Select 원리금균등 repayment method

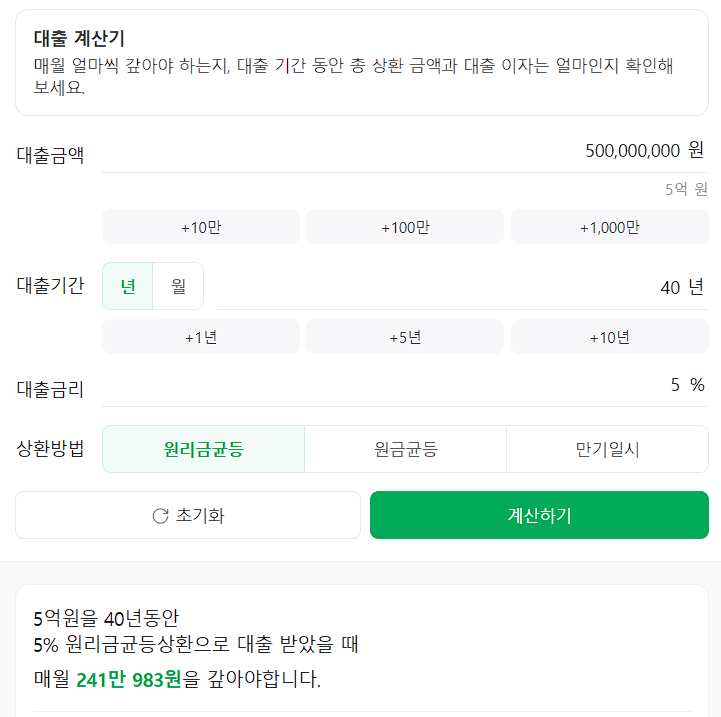(x=203, y=449)
